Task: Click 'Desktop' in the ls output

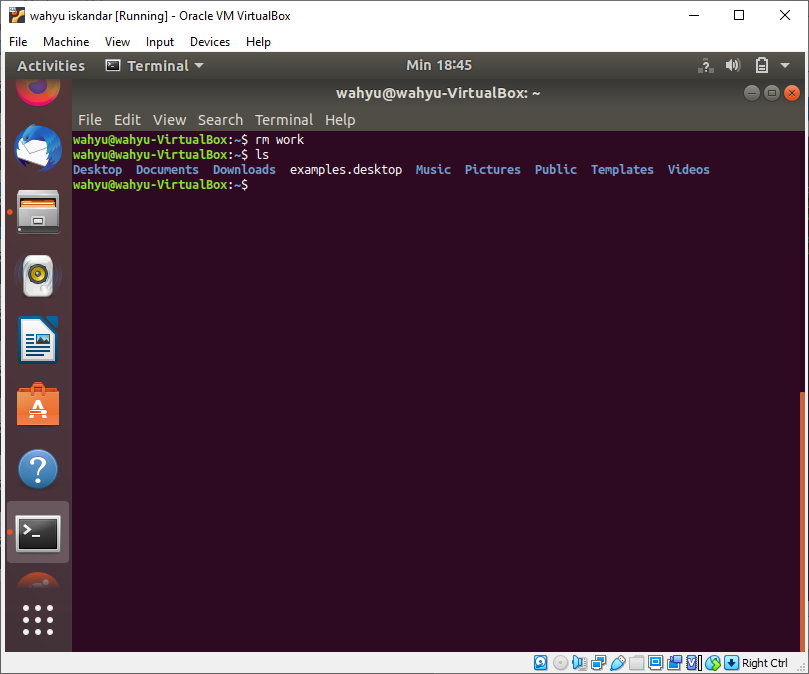Action: [98, 169]
